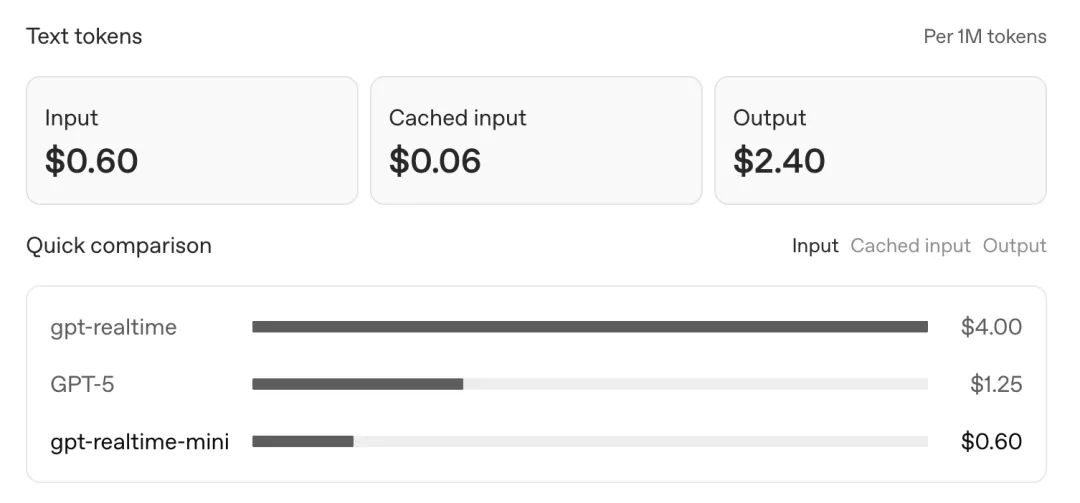Click the Quick comparison heading
The height and width of the screenshot is (503, 1080).
pyautogui.click(x=118, y=246)
